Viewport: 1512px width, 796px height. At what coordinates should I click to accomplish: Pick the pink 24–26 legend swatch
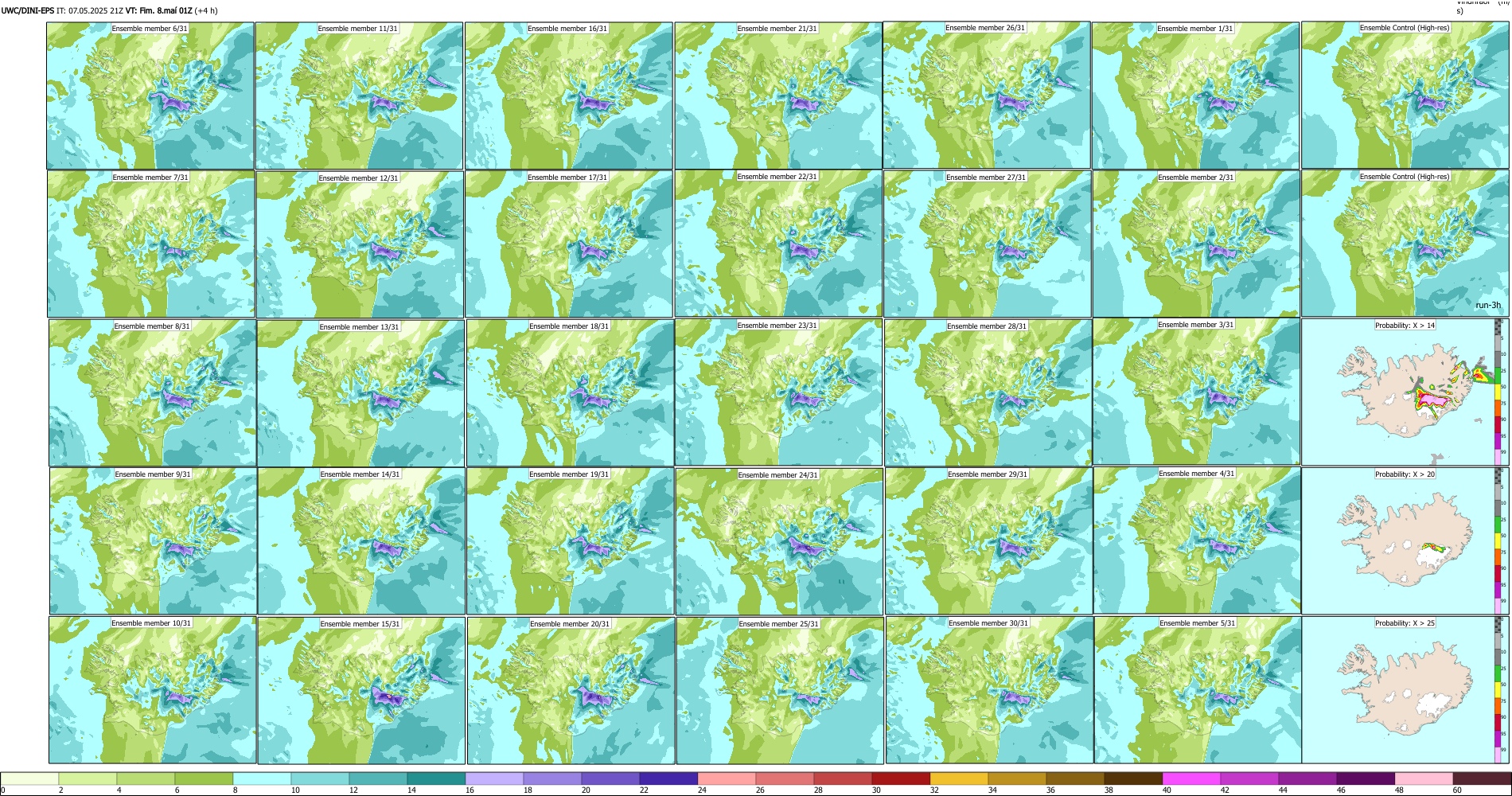727,778
